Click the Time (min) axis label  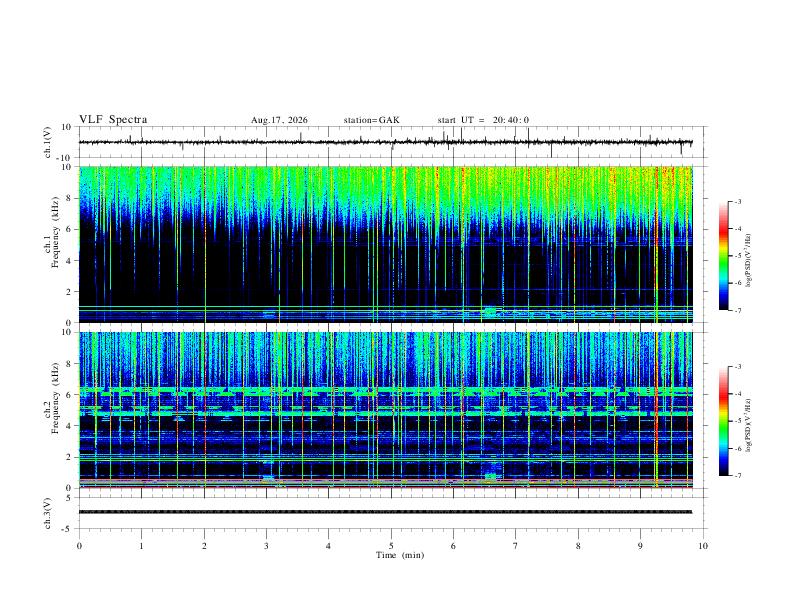click(x=400, y=555)
